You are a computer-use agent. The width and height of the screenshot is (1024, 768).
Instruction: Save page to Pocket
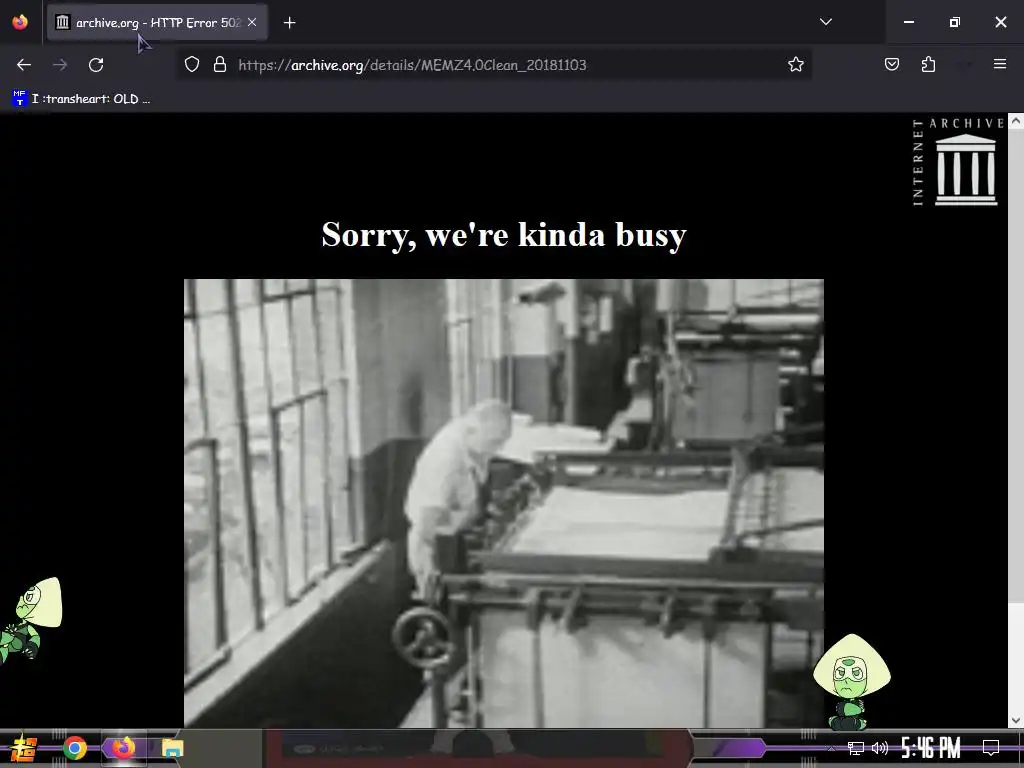(892, 65)
